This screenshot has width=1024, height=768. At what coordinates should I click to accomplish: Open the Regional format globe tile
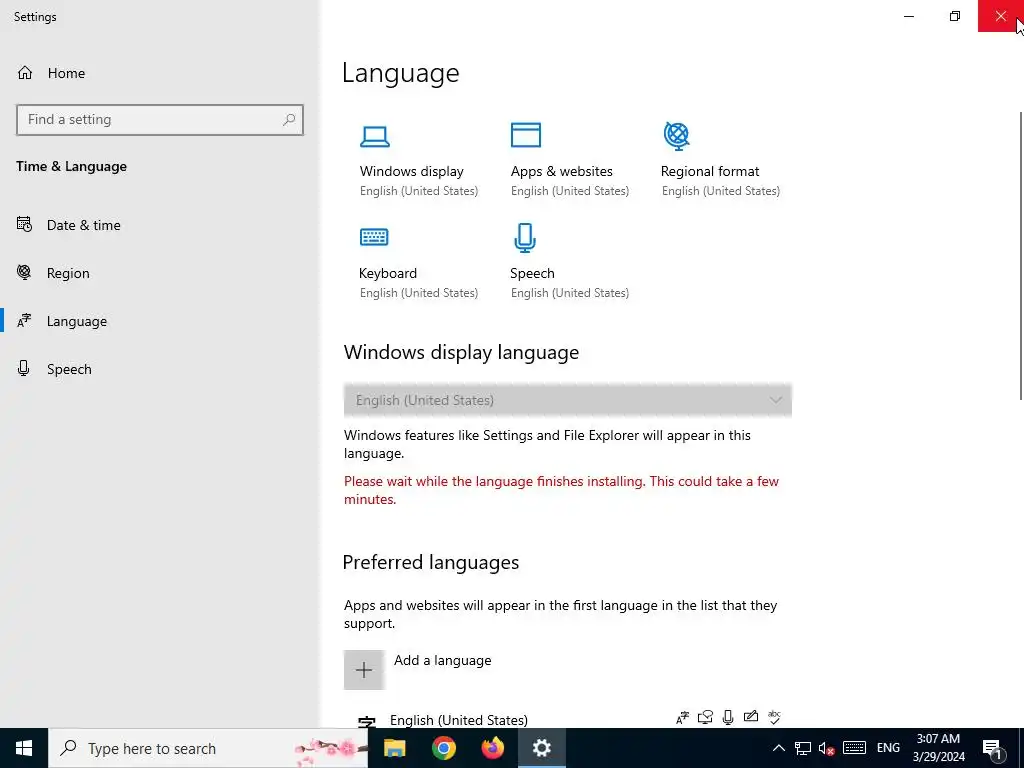coord(720,160)
